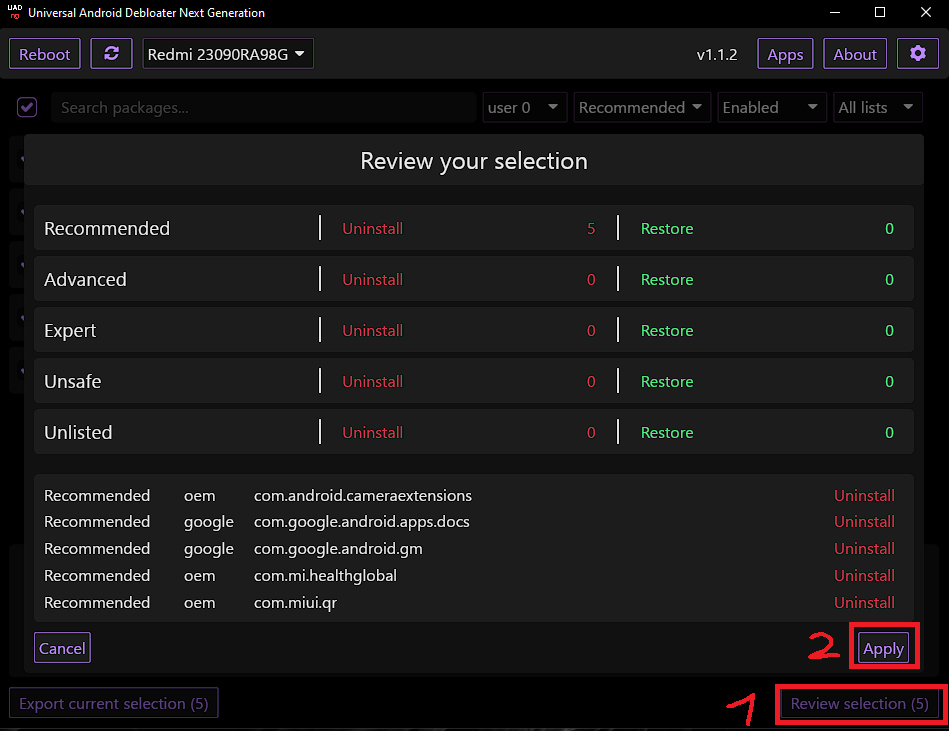
Task: Click the Reboot button
Action: 45,54
